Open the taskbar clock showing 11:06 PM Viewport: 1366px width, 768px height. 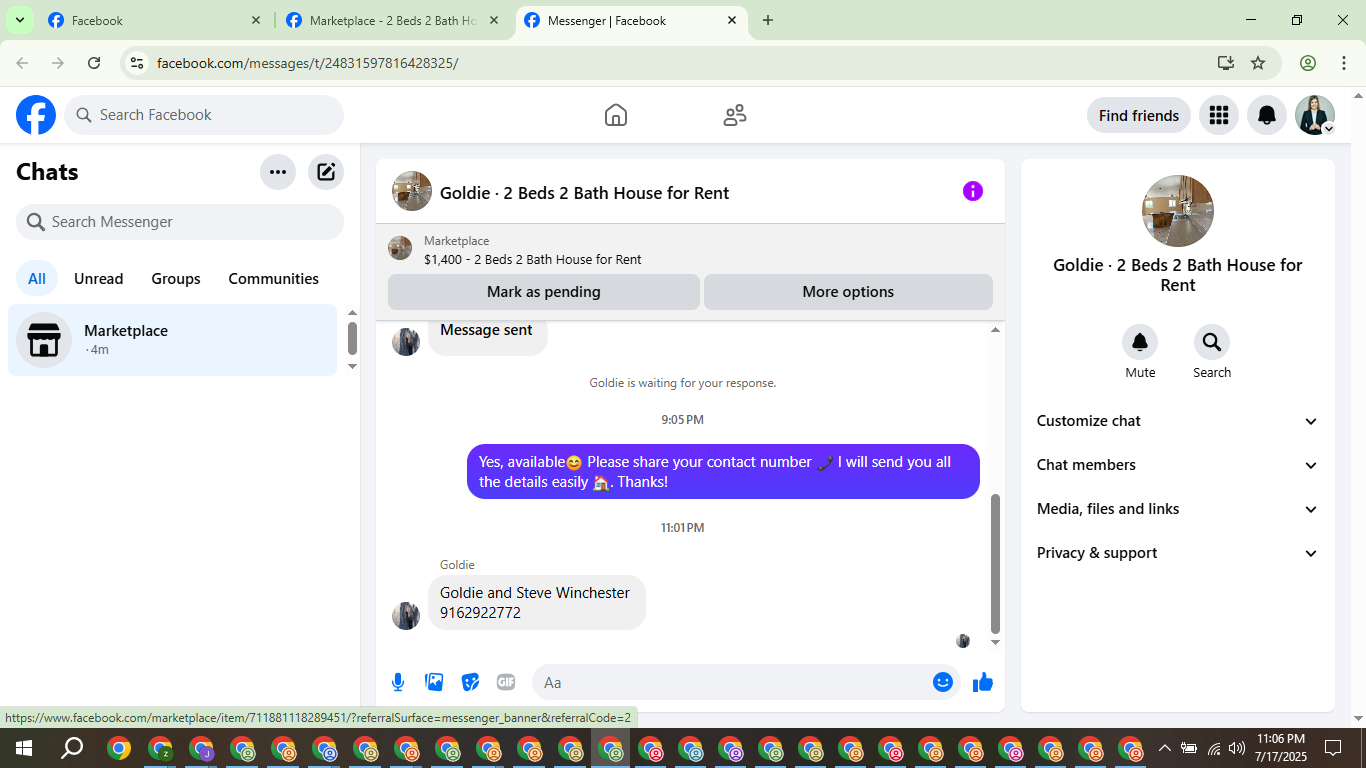(1280, 748)
